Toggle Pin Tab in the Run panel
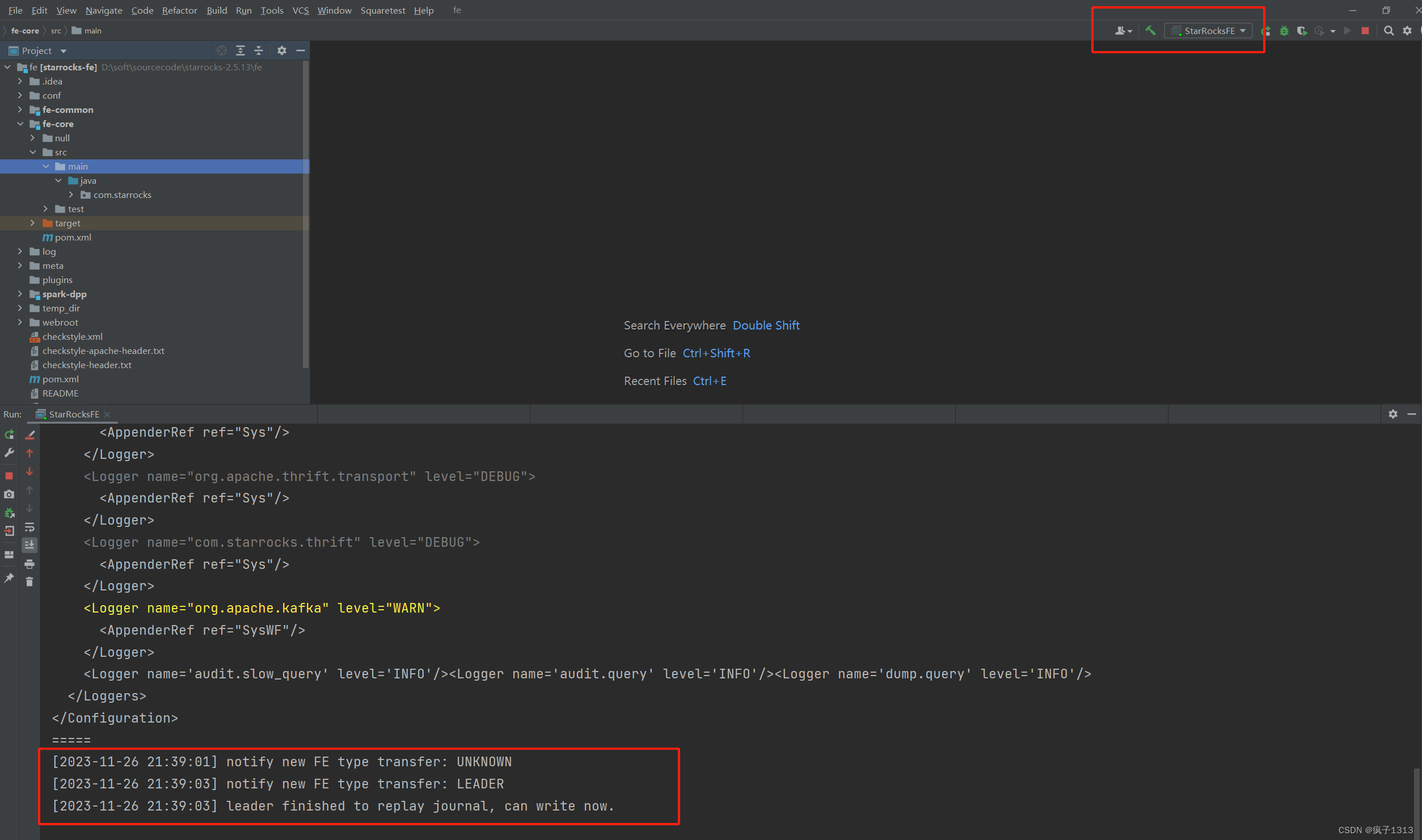 (9, 578)
